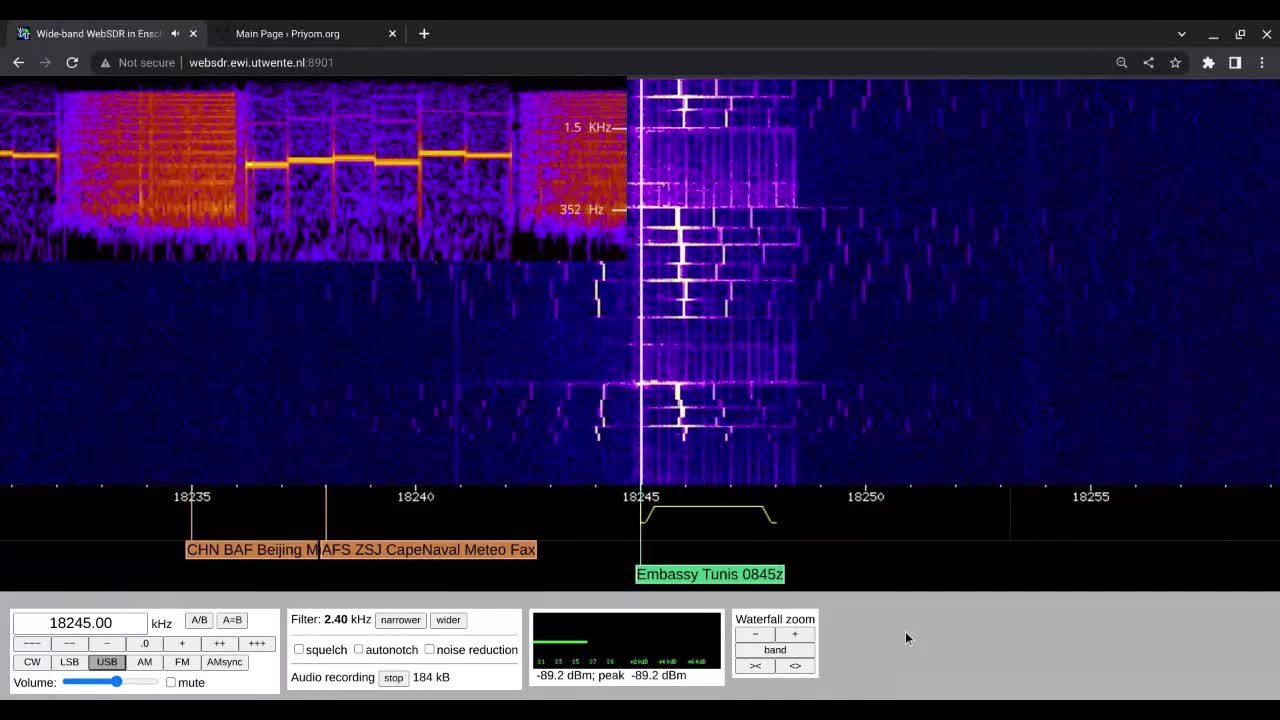
Task: Click the S-meter signal strength display
Action: [x=626, y=640]
